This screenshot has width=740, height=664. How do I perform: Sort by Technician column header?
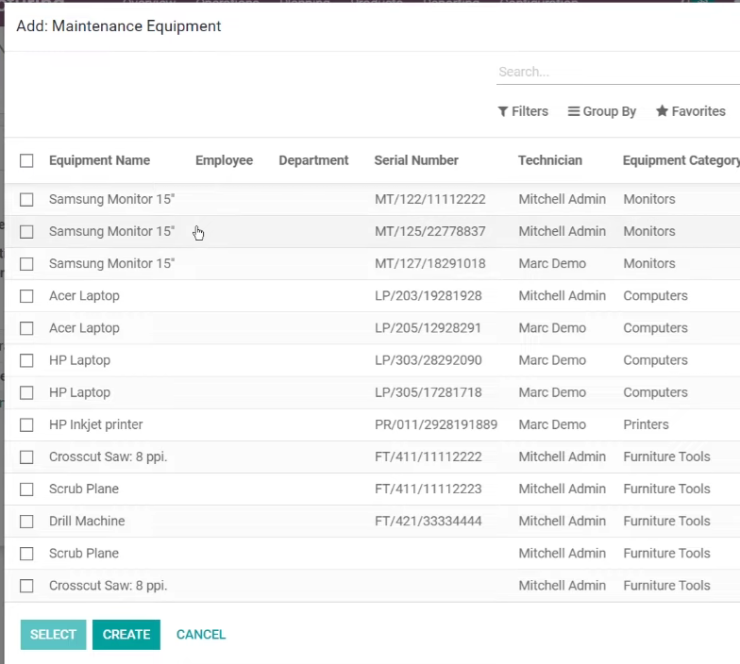[x=550, y=160]
